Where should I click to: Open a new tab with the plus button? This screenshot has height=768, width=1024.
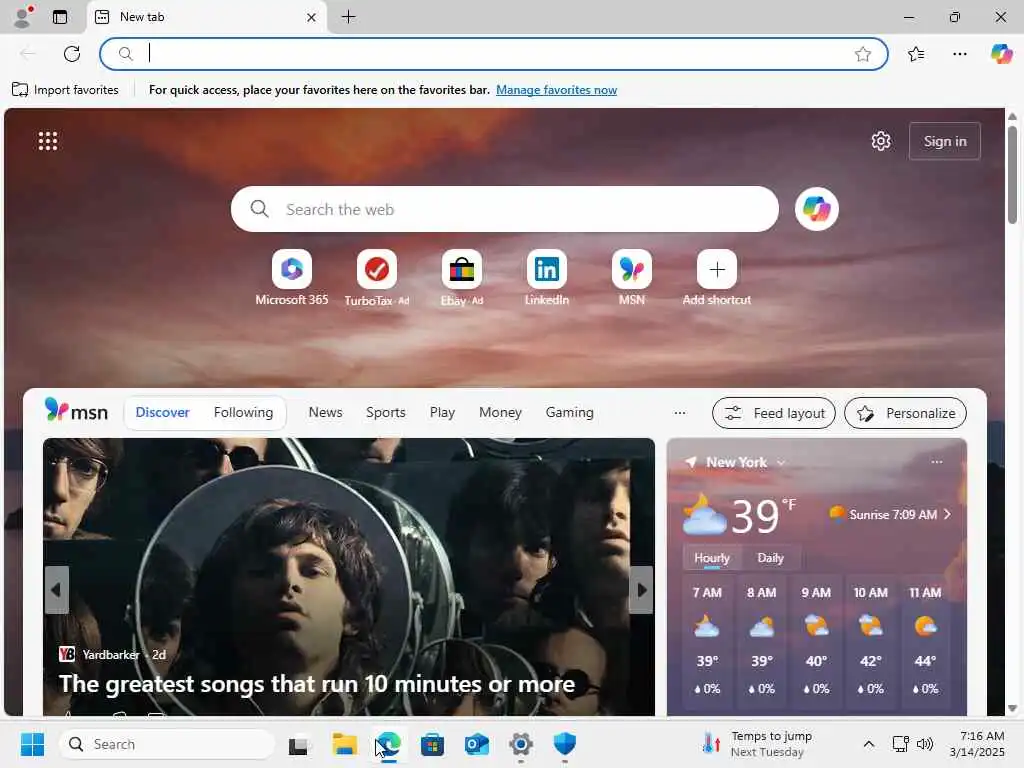pyautogui.click(x=349, y=17)
